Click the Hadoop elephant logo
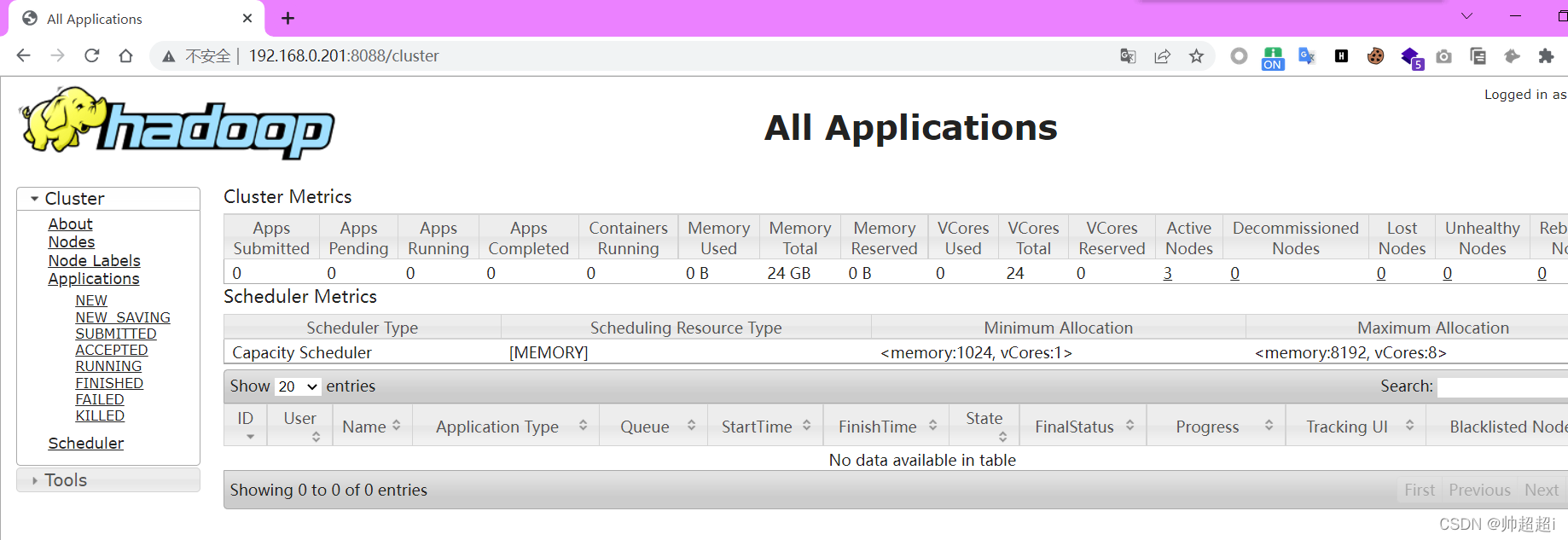Viewport: 1568px width, 540px height. point(177,123)
